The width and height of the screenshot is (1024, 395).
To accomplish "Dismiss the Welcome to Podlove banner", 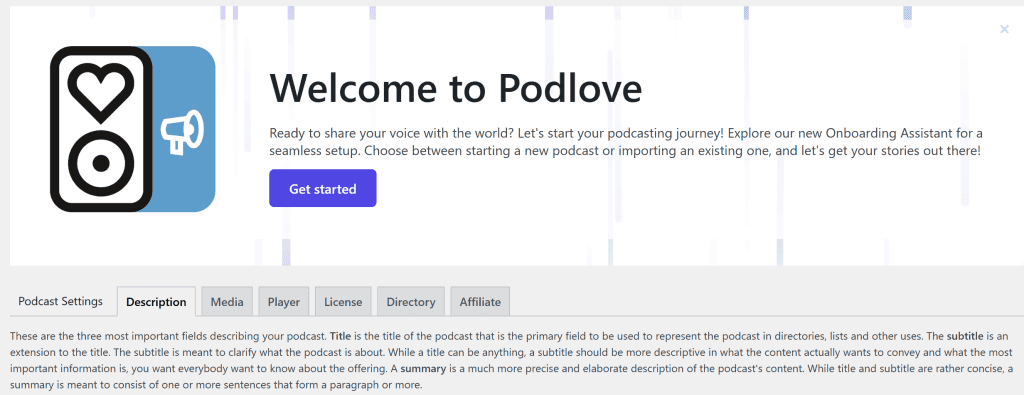I will 1004,29.
